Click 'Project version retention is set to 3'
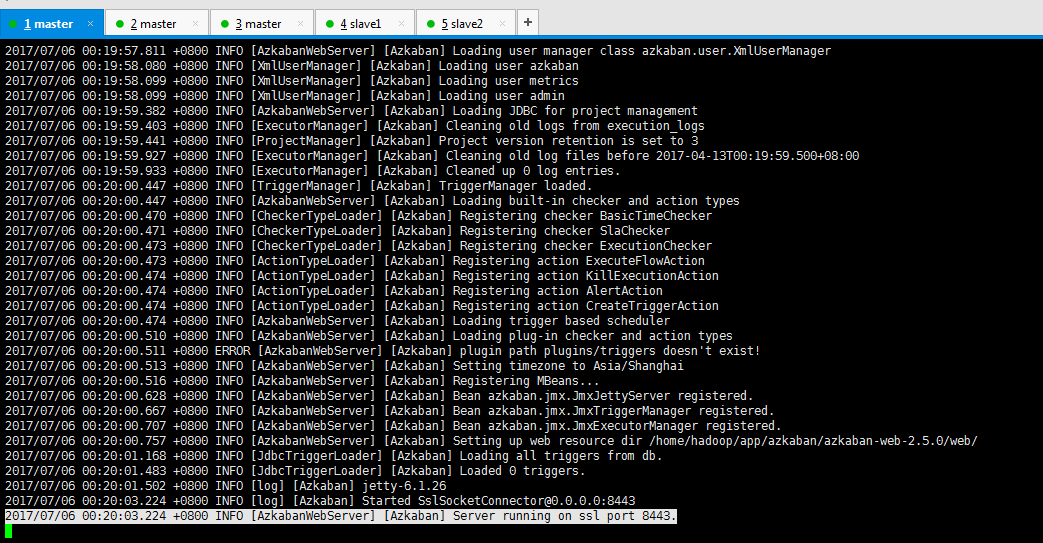Screen dimensions: 1043x543 568,140
